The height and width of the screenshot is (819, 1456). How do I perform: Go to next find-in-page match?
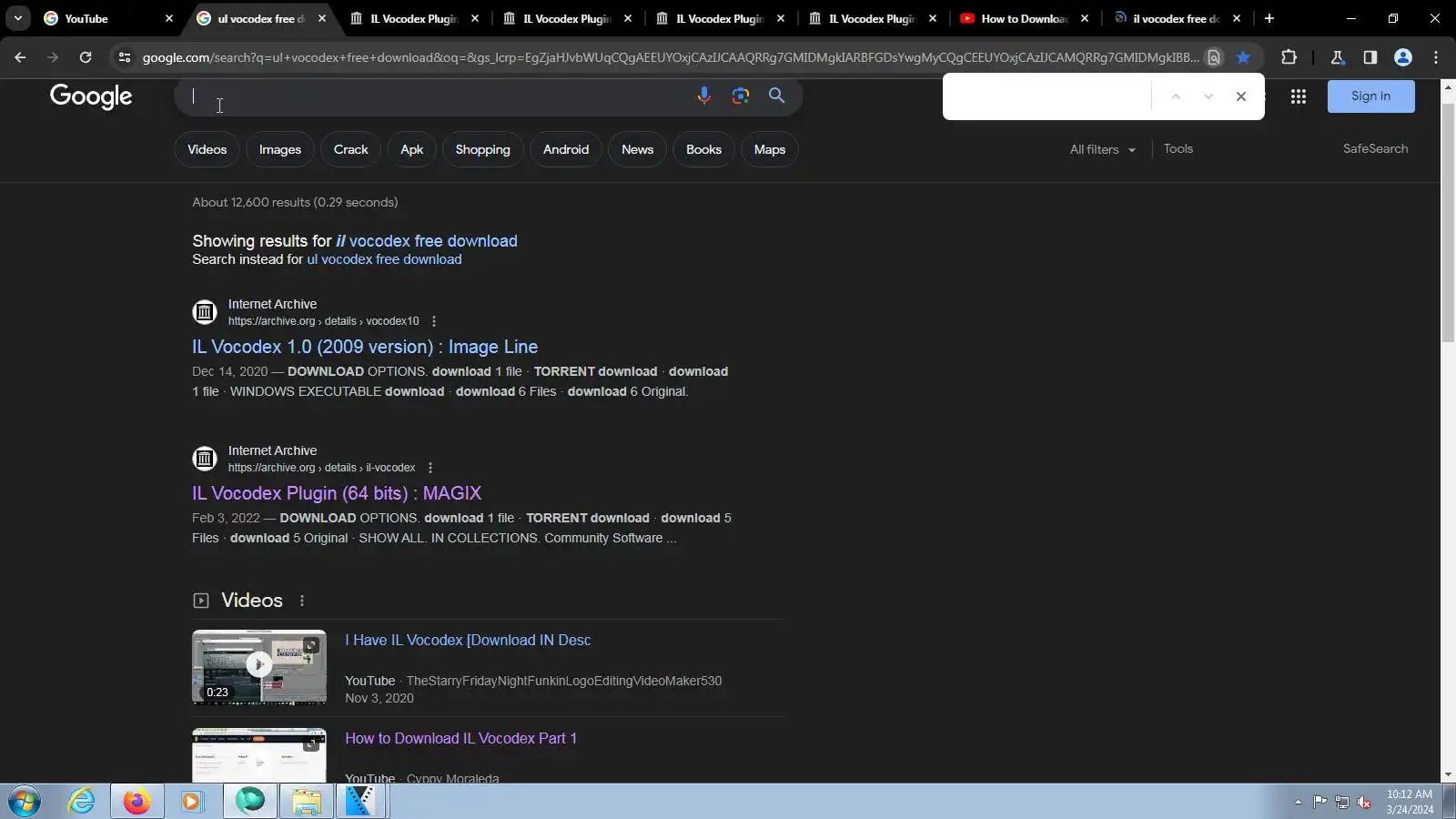click(1208, 96)
